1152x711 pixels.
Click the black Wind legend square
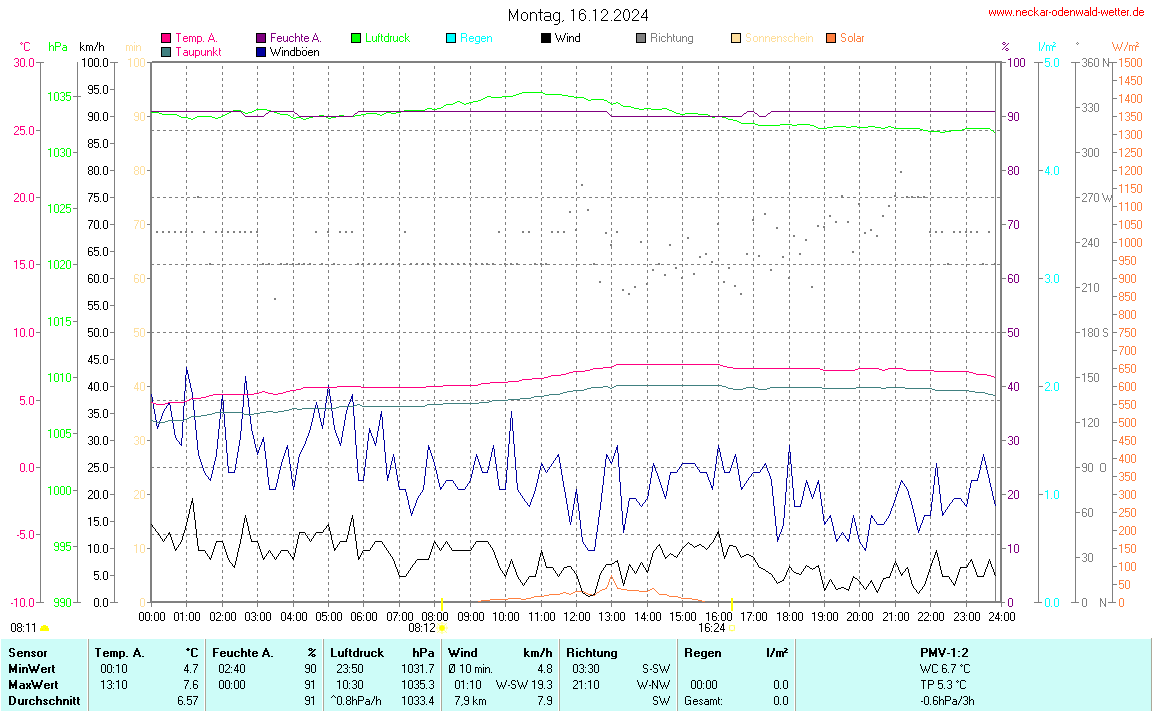coord(546,38)
